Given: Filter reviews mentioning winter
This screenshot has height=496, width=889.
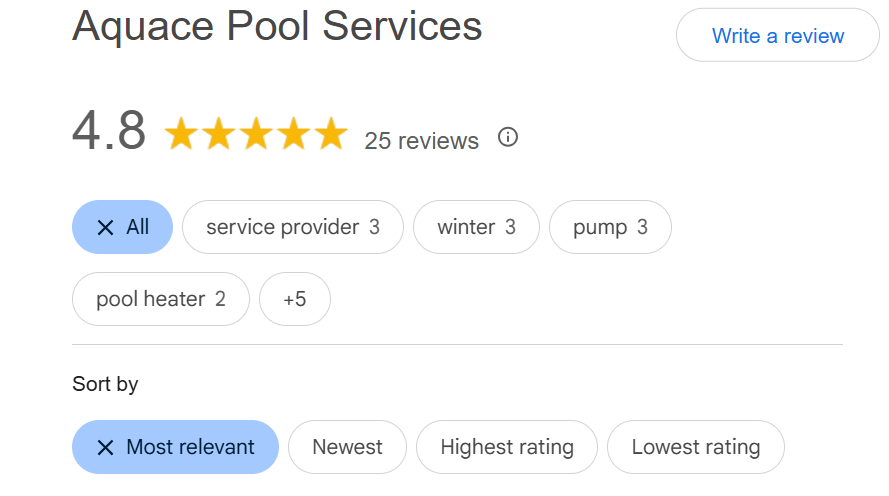Looking at the screenshot, I should [476, 227].
